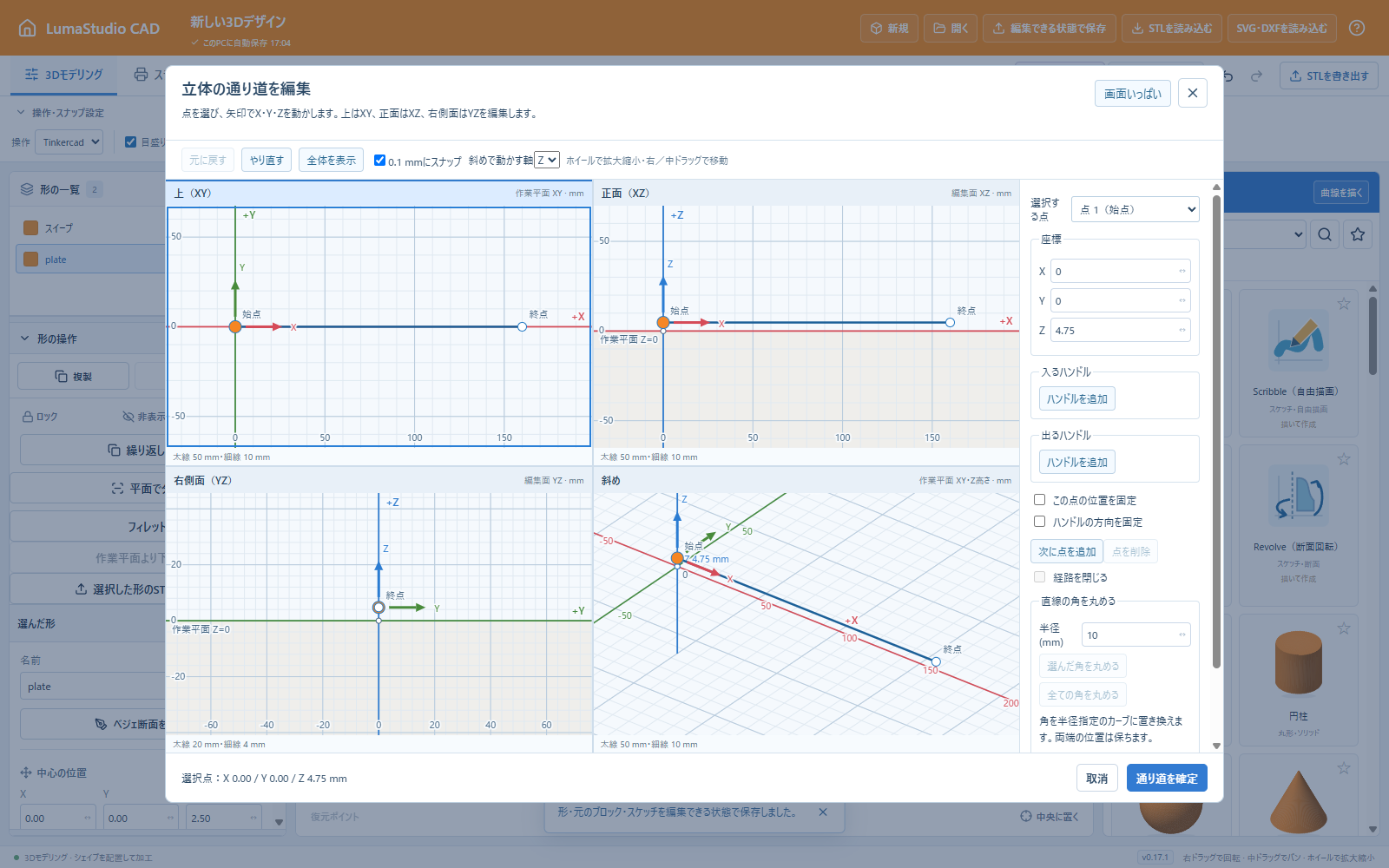Click the LumaStudio CAD home icon
This screenshot has height=868, width=1389.
(x=28, y=28)
